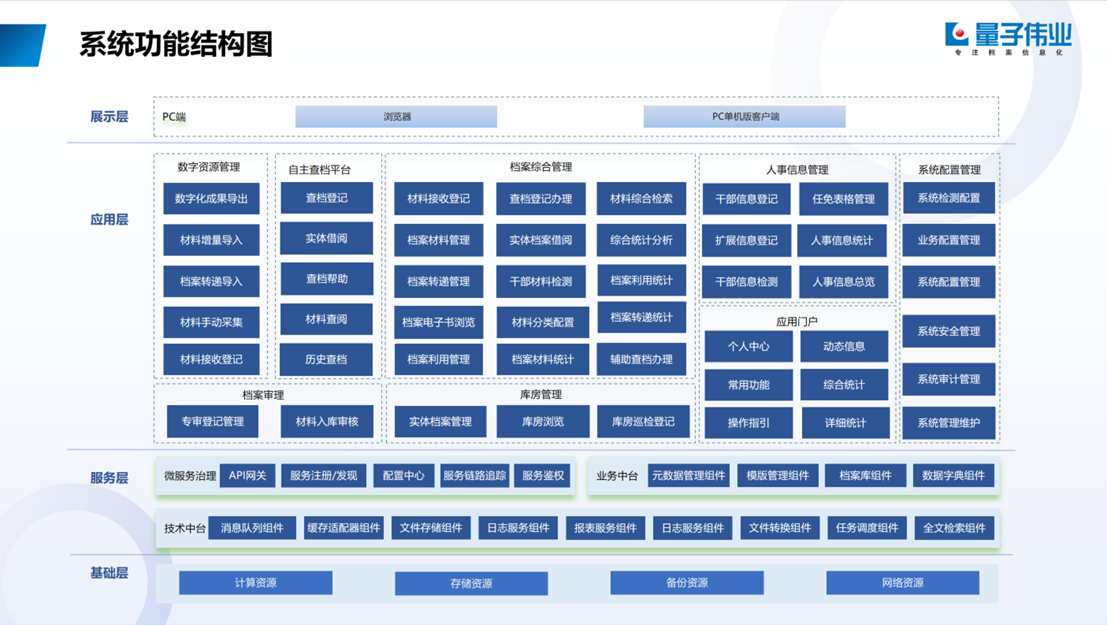
Task: Select the 干部信息登记 box
Action: coord(746,199)
